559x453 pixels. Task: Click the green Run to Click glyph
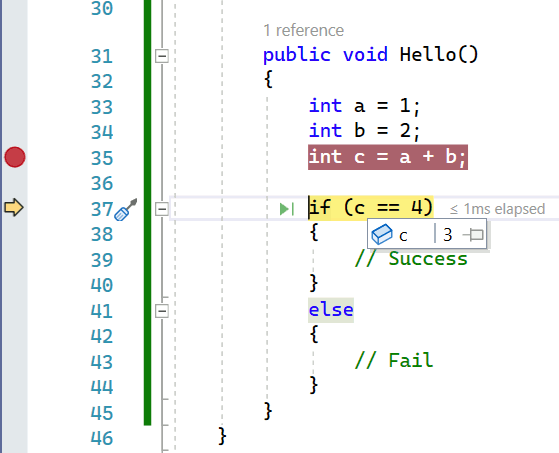[287, 209]
